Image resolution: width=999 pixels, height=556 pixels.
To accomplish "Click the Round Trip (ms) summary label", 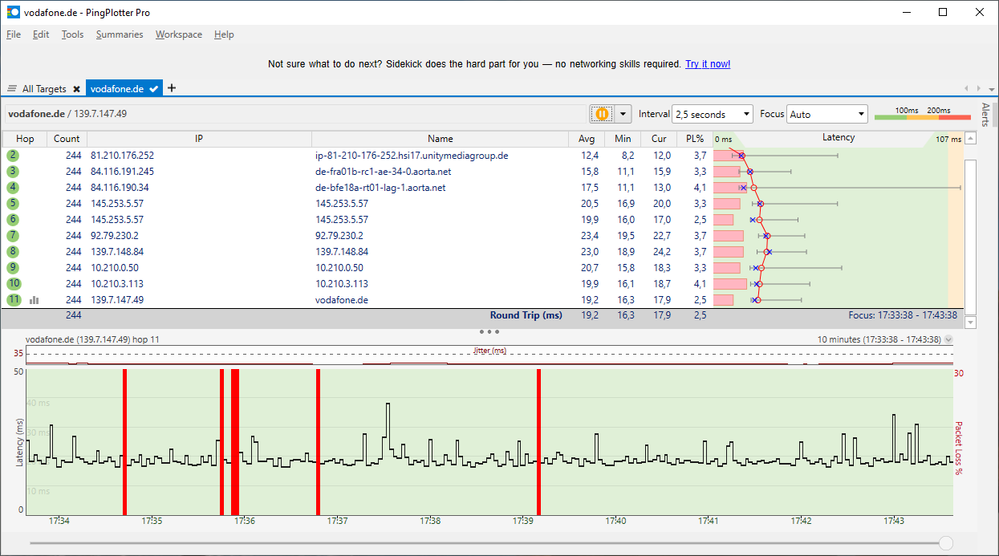I will click(526, 315).
